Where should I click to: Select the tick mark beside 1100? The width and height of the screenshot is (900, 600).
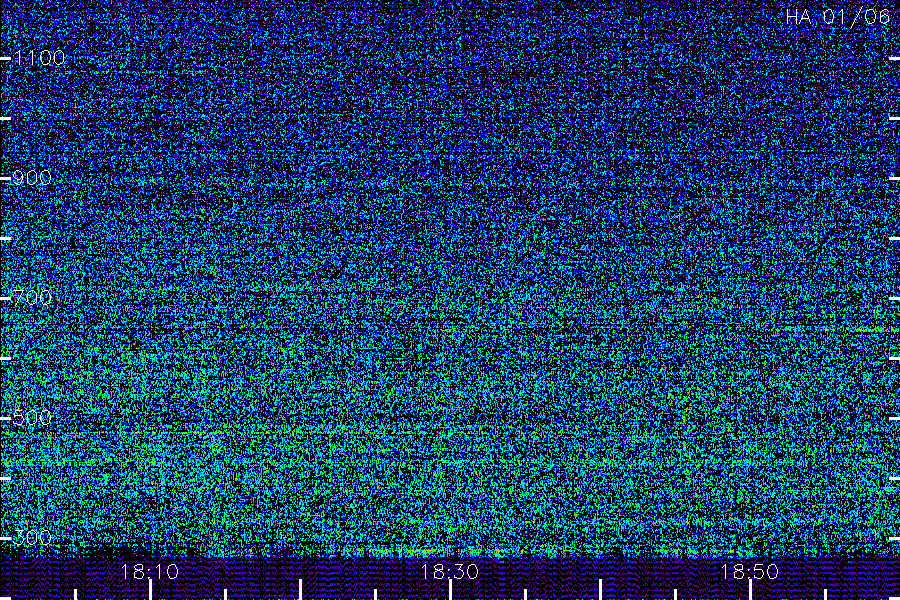5,59
